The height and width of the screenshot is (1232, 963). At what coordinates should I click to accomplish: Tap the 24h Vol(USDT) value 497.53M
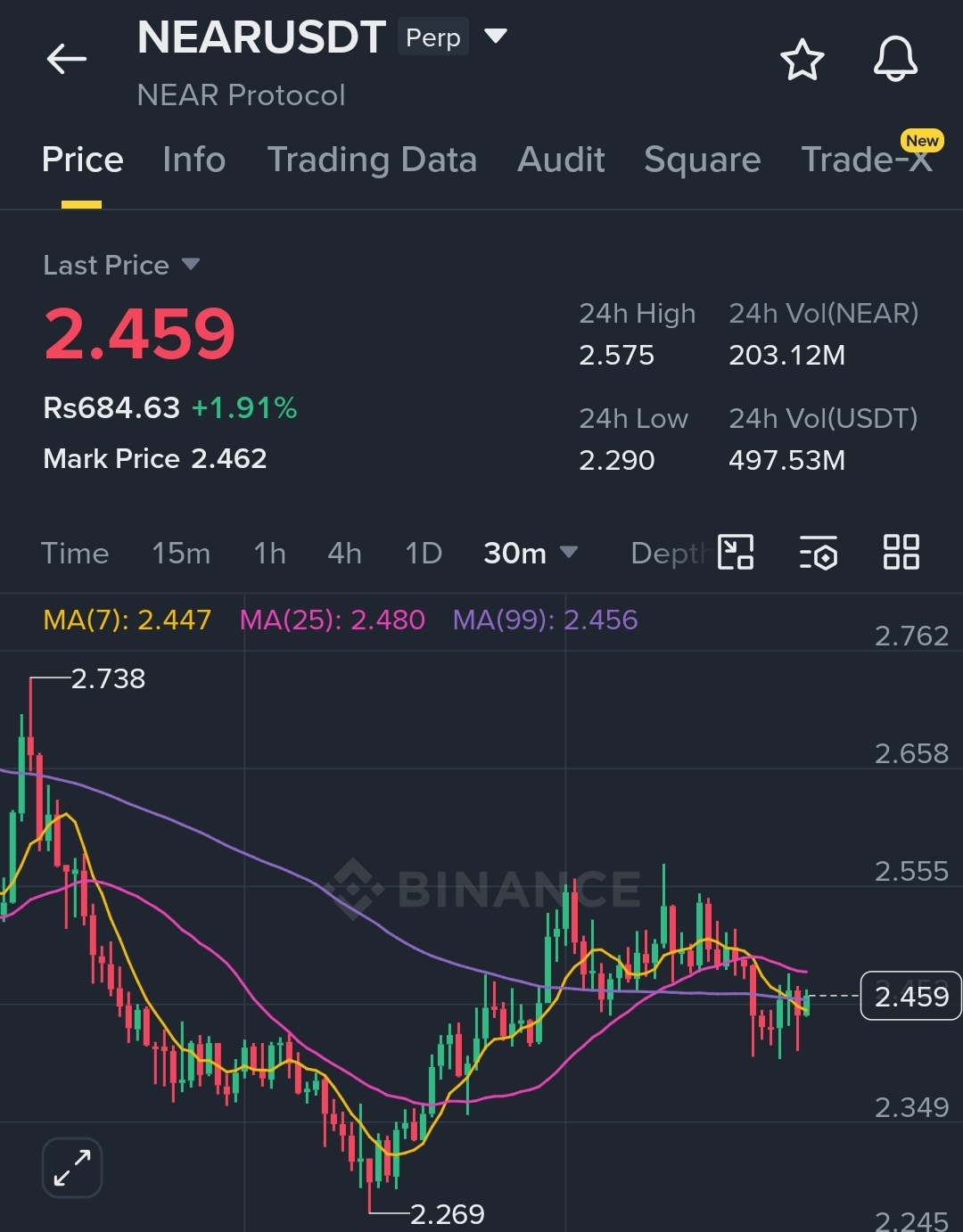click(x=786, y=460)
